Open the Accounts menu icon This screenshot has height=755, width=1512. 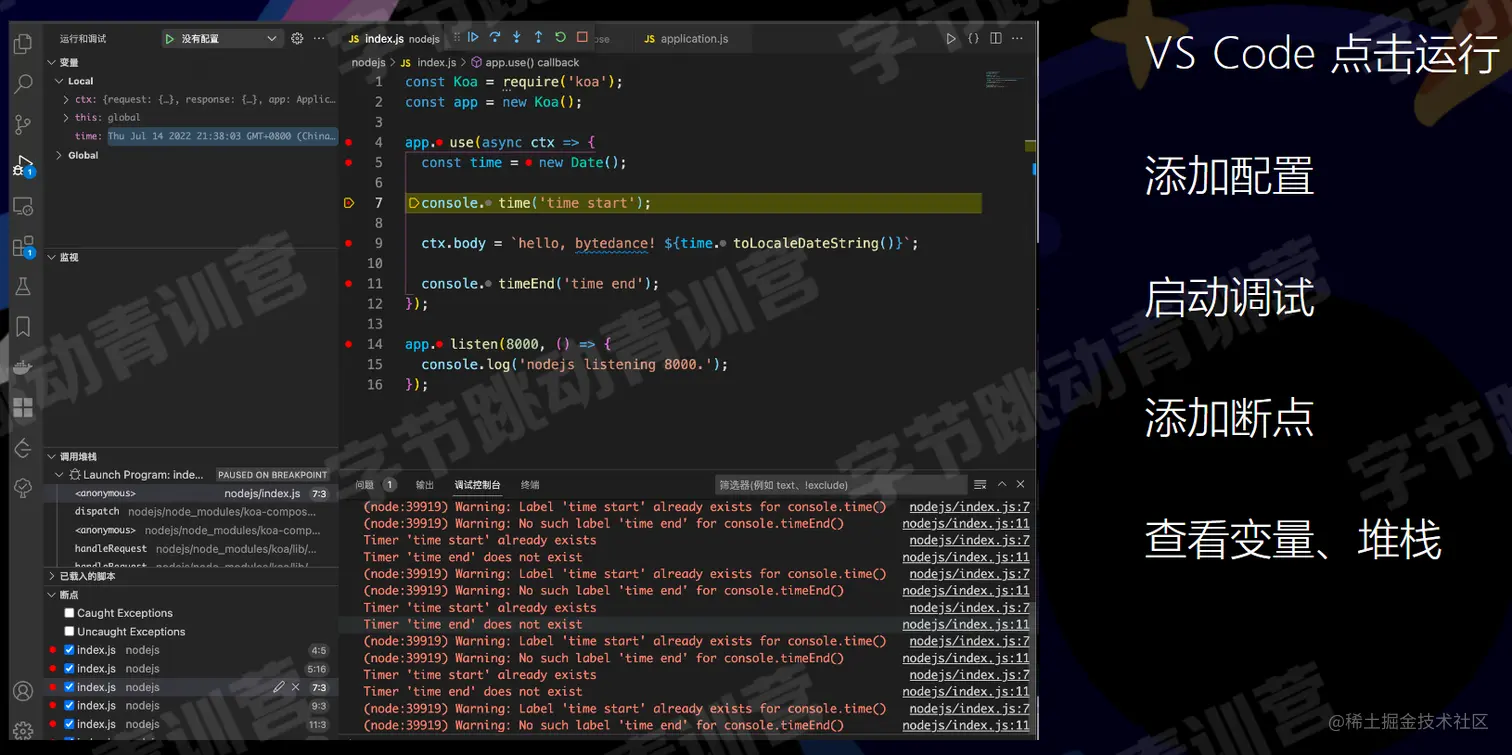[22, 691]
